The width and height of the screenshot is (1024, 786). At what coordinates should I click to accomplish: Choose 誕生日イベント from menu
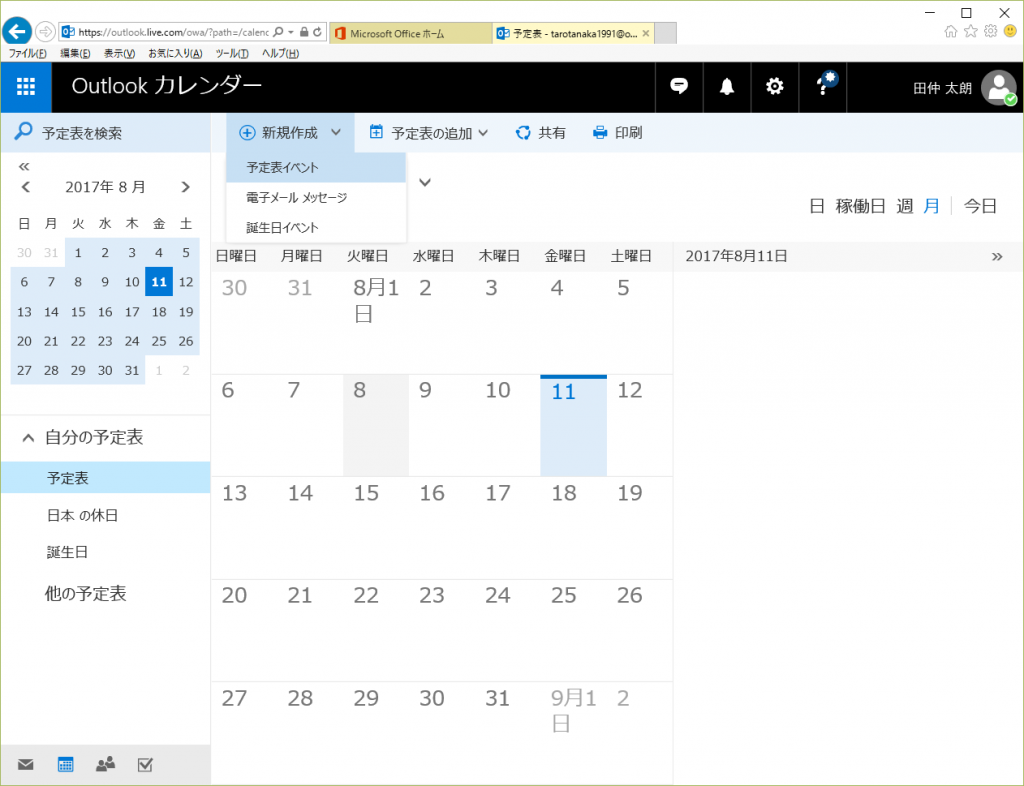point(316,227)
